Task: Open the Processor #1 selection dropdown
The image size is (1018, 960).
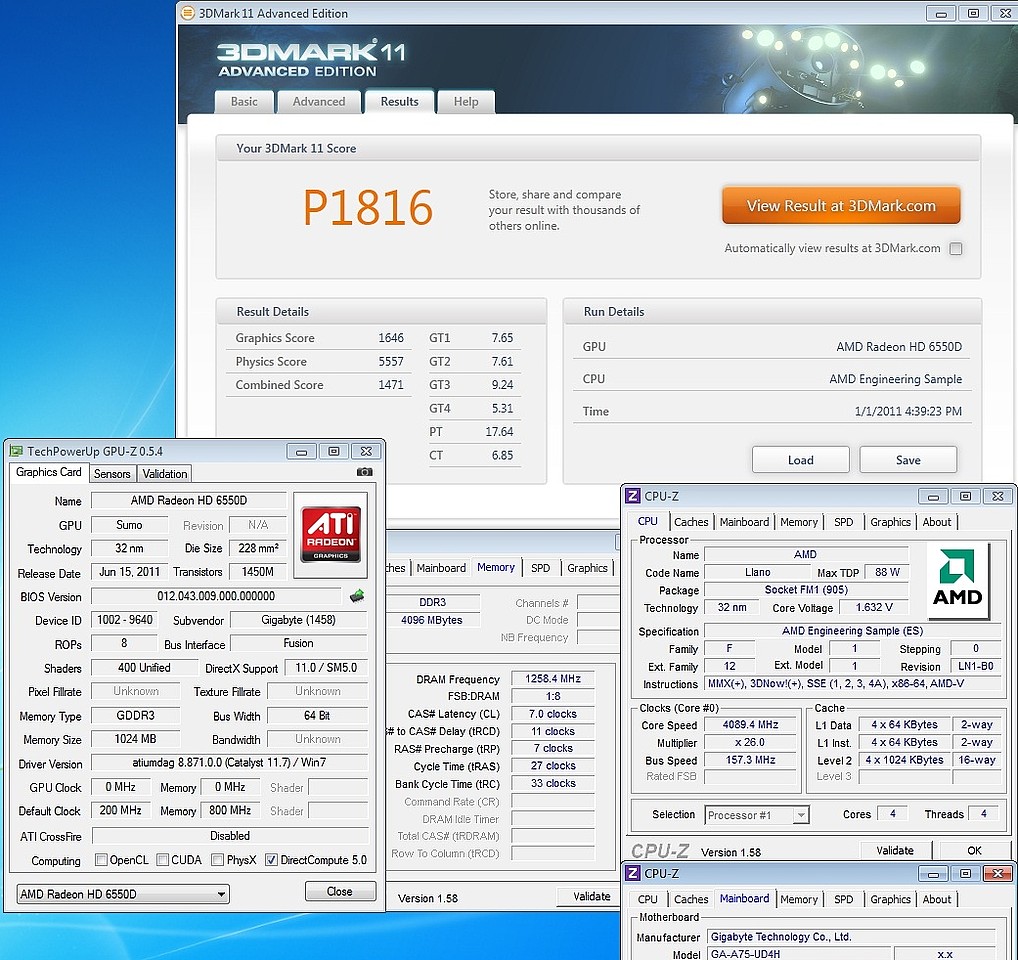Action: (757, 815)
